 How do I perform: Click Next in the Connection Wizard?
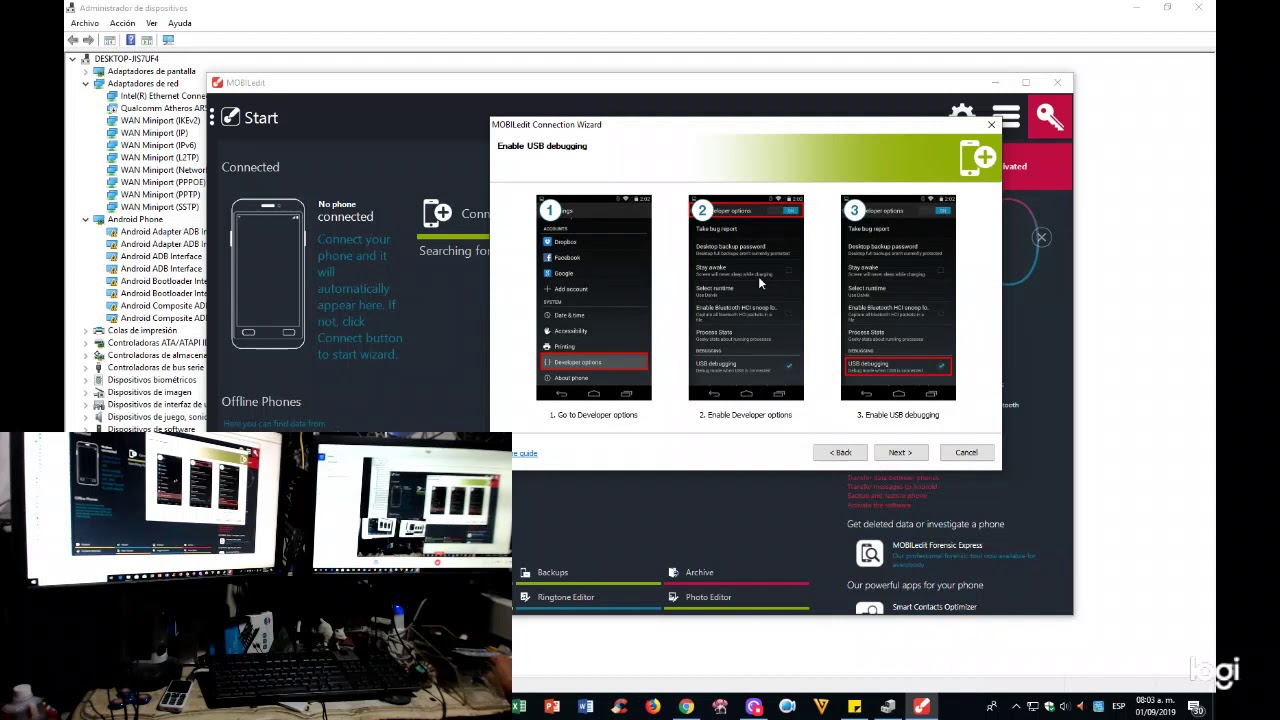tap(900, 453)
